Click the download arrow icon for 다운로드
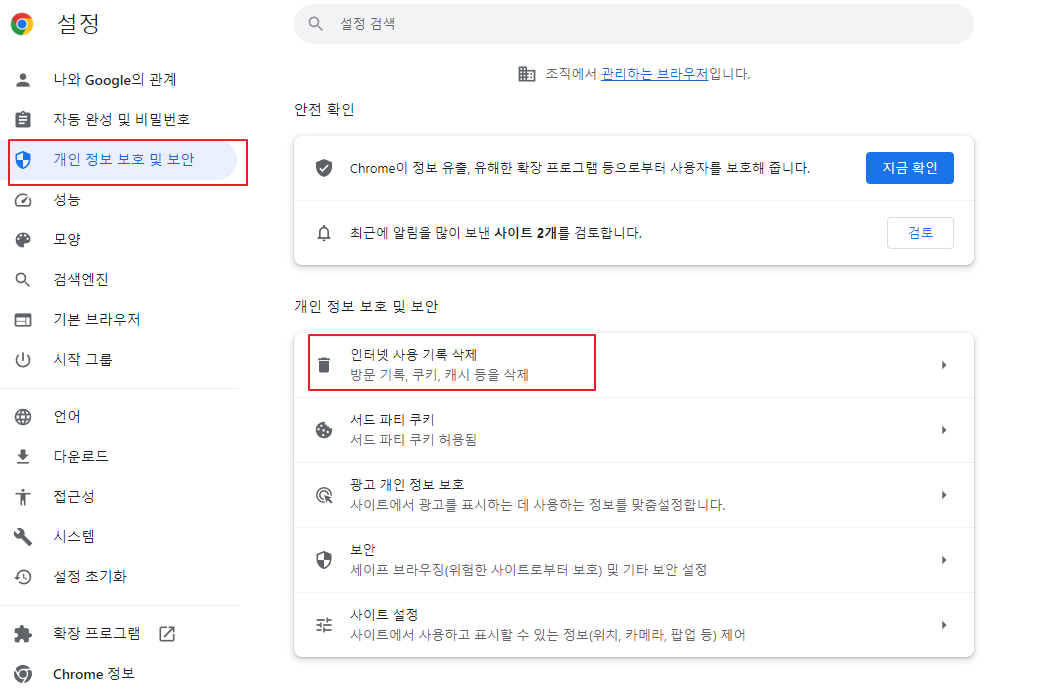This screenshot has height=696, width=1043. 23,456
